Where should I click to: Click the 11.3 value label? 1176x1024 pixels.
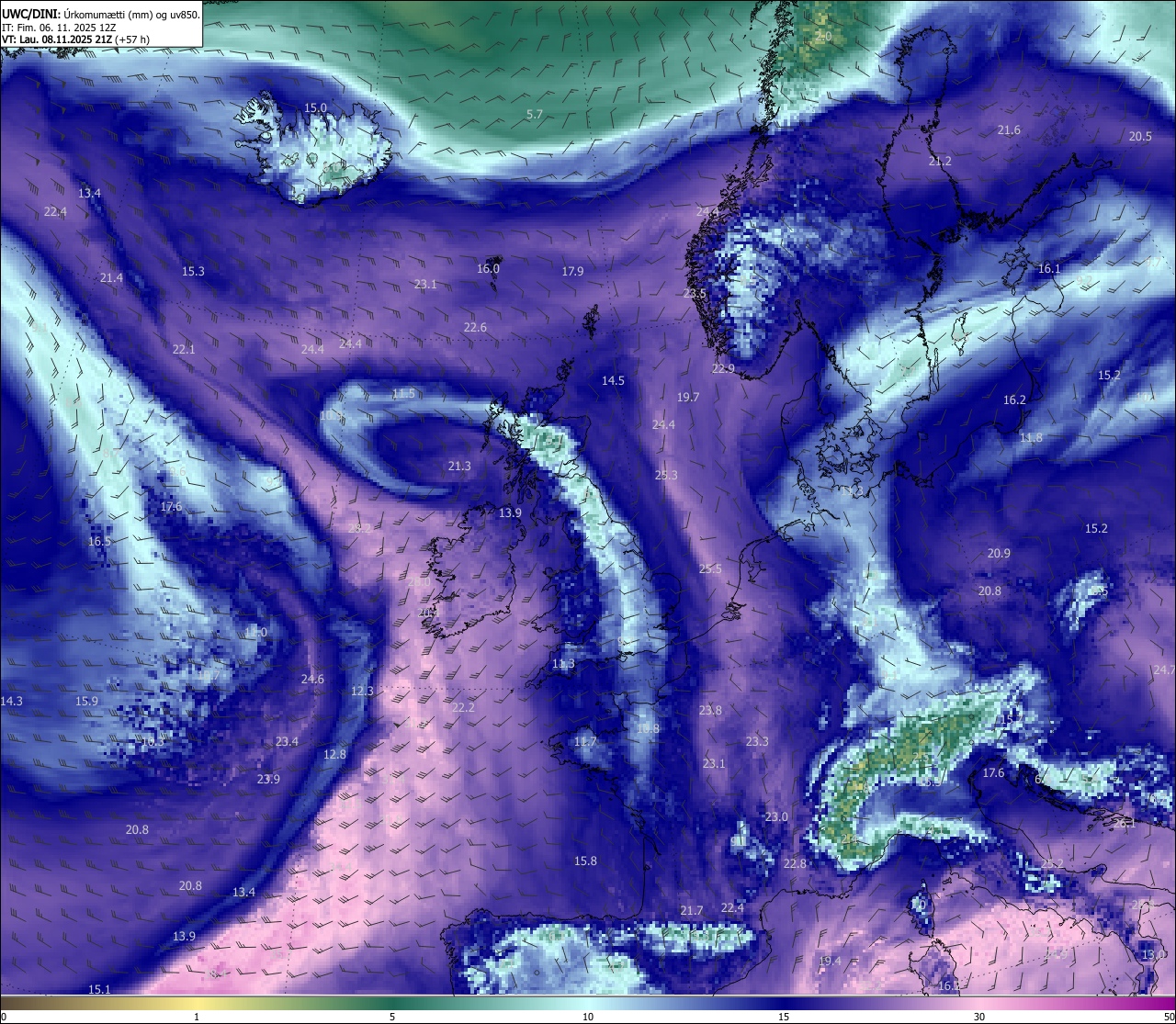coord(563,663)
